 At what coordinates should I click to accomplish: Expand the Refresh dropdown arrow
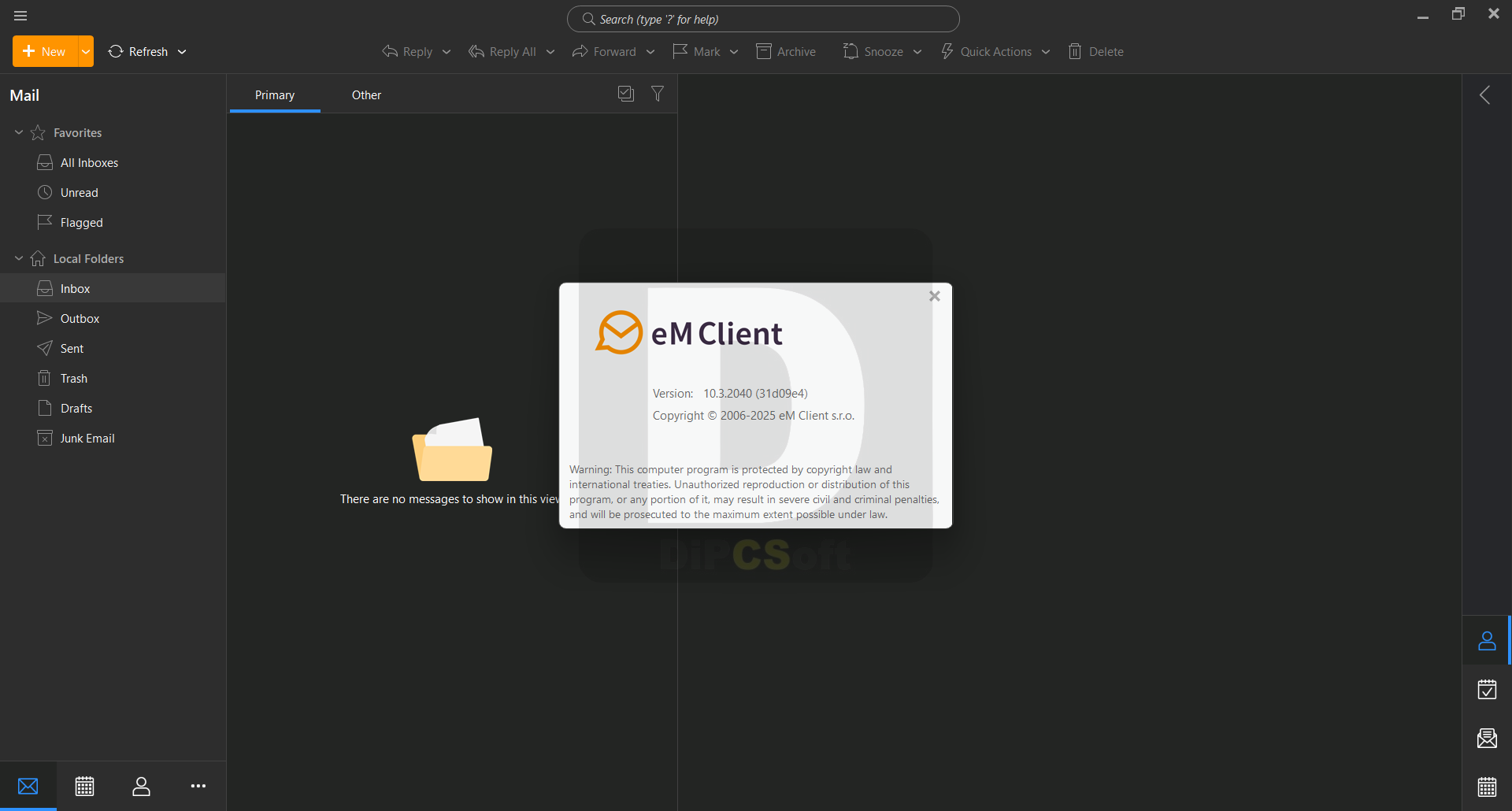point(182,52)
